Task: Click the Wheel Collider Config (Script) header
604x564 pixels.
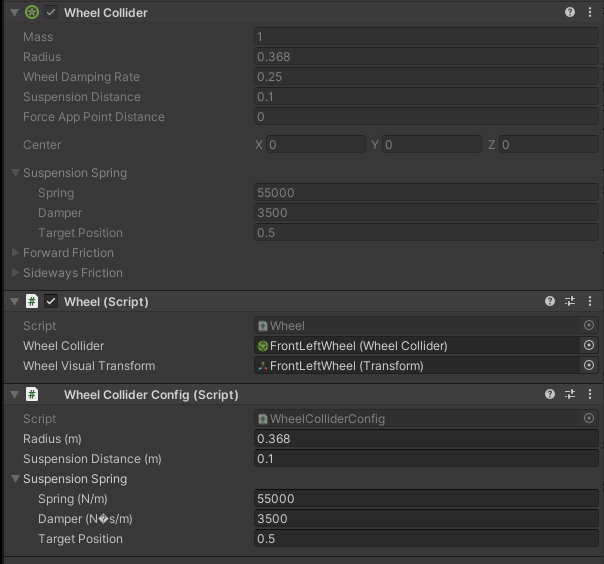Action: click(x=151, y=395)
